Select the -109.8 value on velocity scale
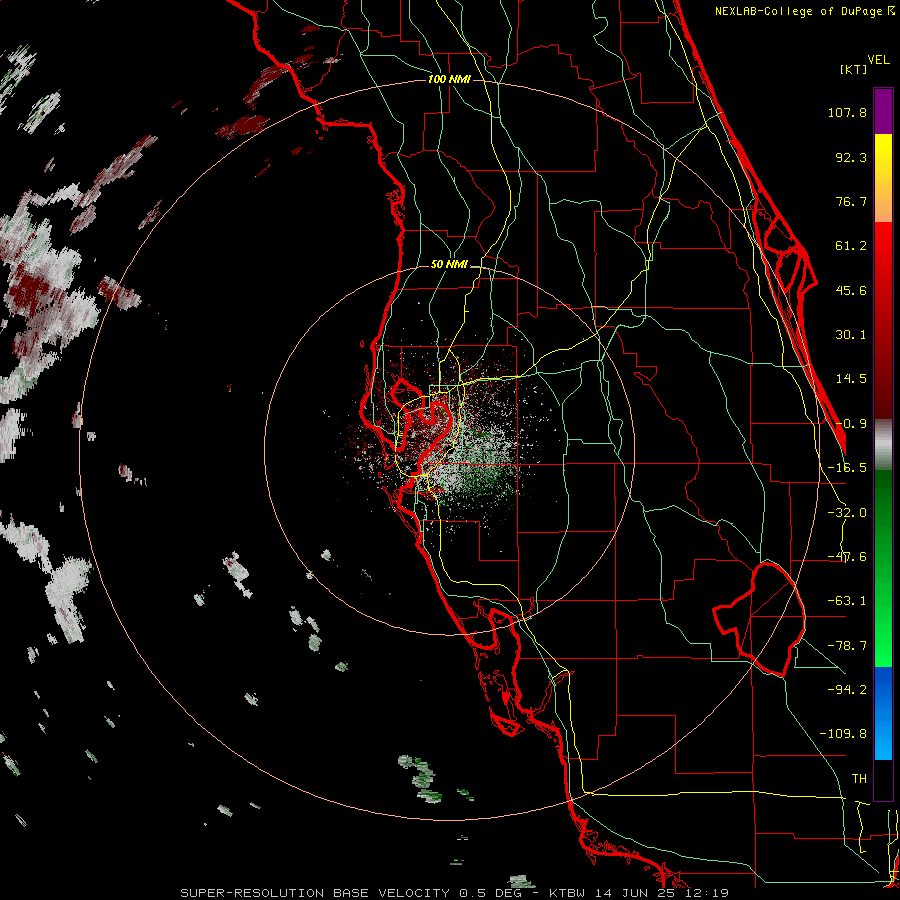This screenshot has width=900, height=900. (x=843, y=734)
